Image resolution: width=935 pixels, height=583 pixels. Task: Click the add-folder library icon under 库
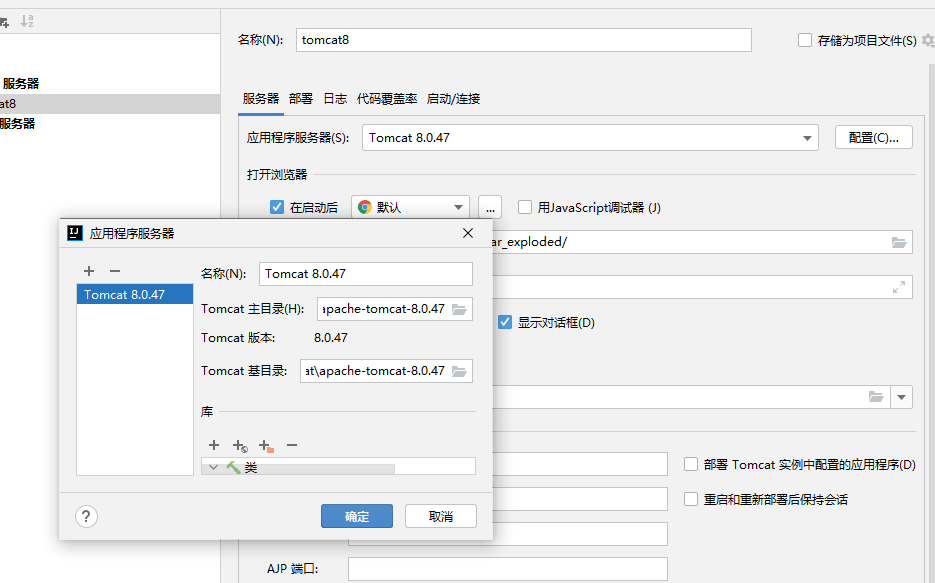(266, 445)
